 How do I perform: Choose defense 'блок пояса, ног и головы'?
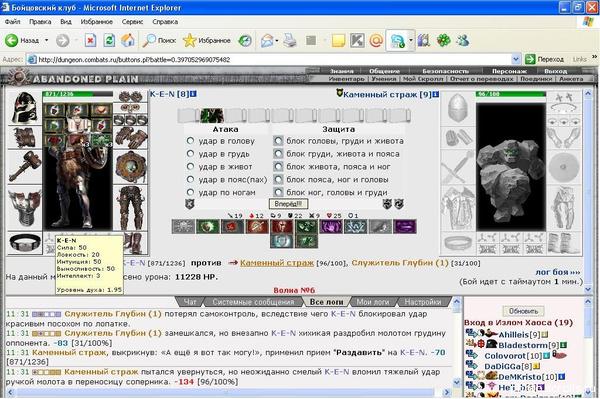tap(278, 179)
